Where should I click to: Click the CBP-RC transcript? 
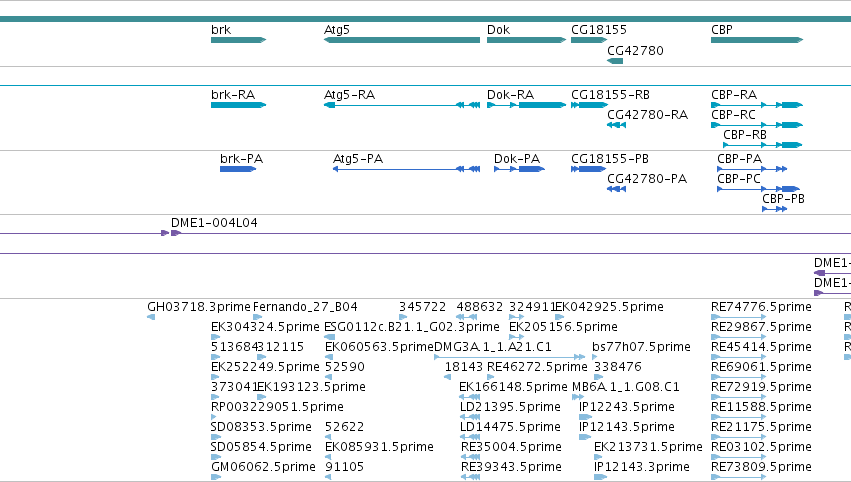[x=757, y=125]
